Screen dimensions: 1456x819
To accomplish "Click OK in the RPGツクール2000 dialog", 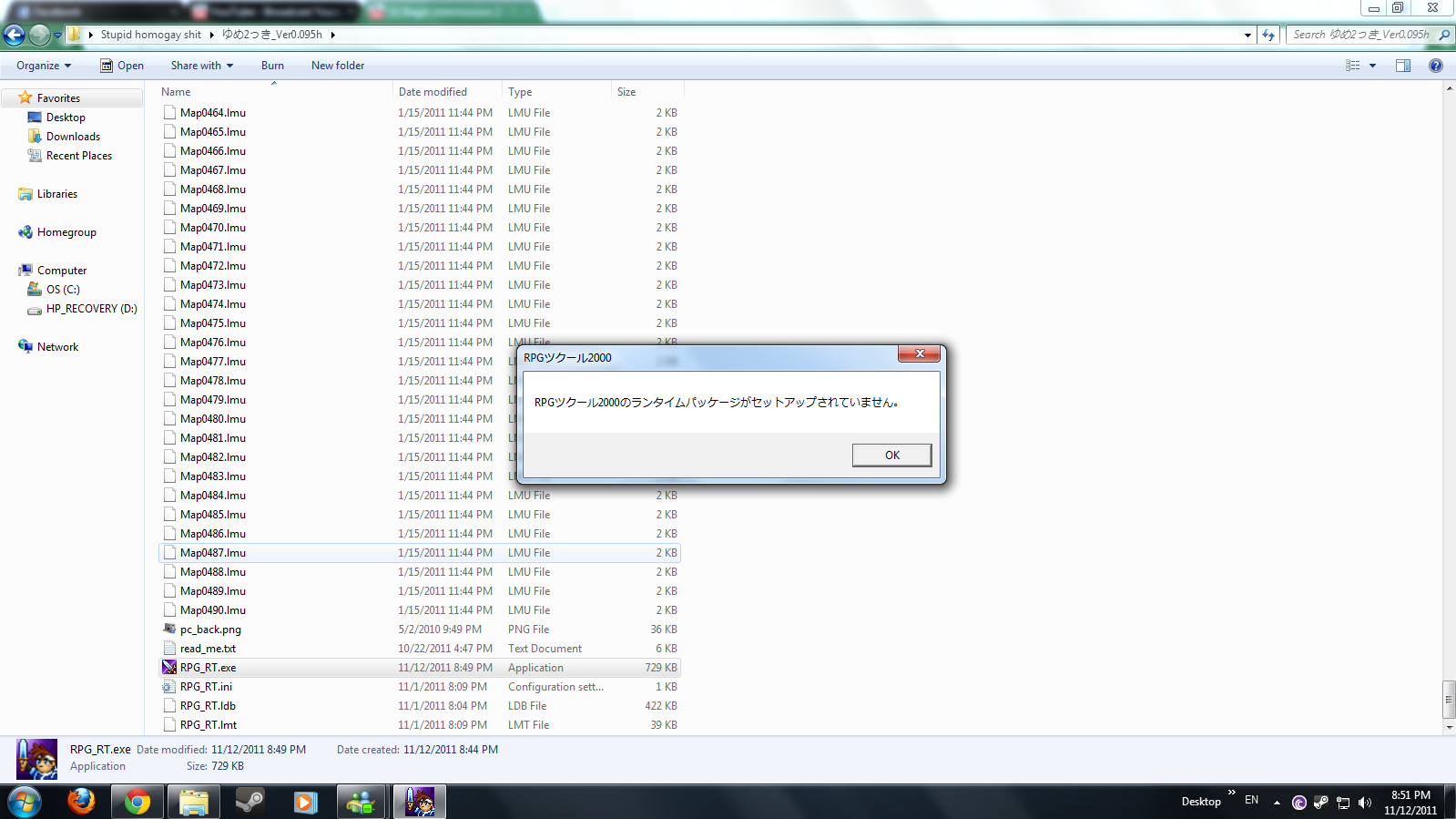I will tap(891, 455).
